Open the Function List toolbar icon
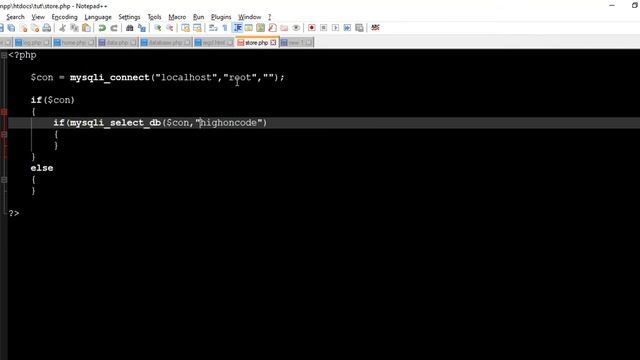The image size is (640, 360). (272, 28)
